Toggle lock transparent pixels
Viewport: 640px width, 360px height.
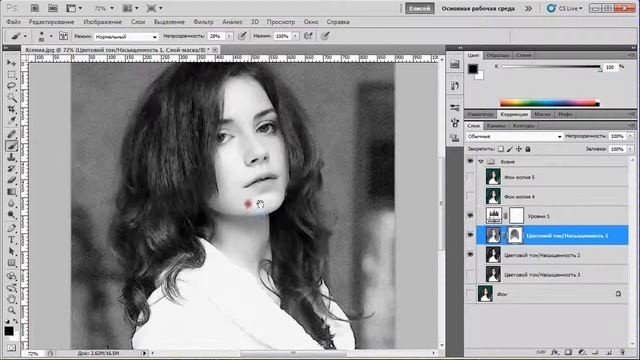click(x=501, y=149)
